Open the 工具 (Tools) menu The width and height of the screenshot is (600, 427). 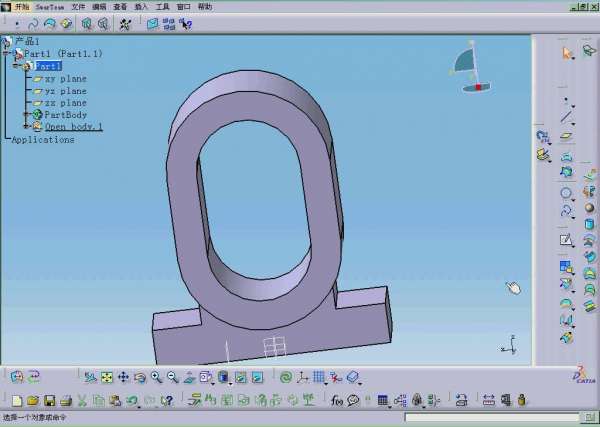tap(162, 6)
